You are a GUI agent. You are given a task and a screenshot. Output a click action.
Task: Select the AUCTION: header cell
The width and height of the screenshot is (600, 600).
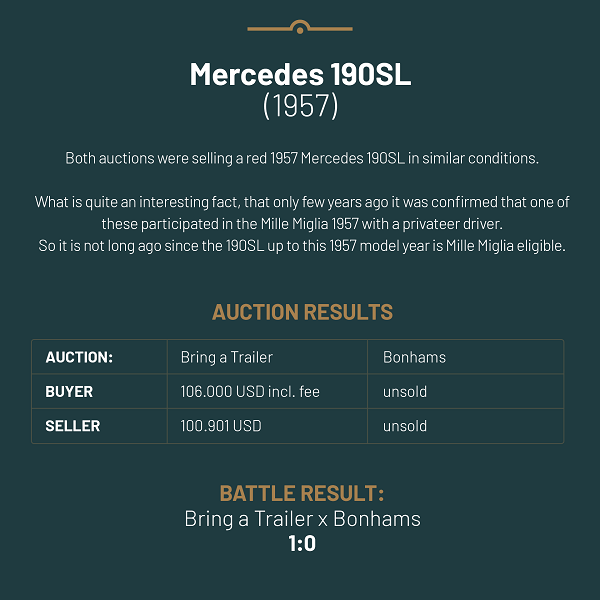click(x=99, y=357)
